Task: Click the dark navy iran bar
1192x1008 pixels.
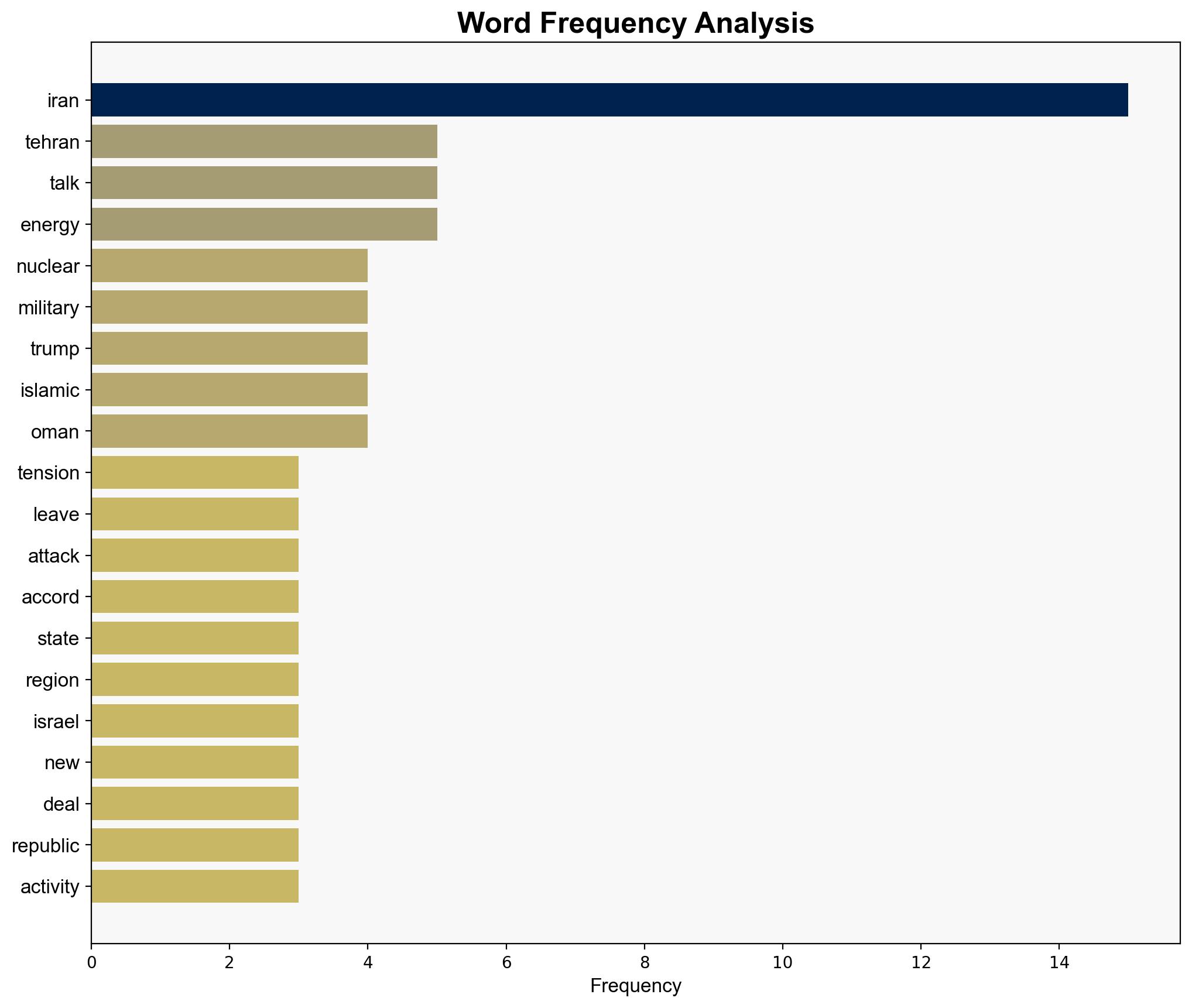Action: point(609,100)
